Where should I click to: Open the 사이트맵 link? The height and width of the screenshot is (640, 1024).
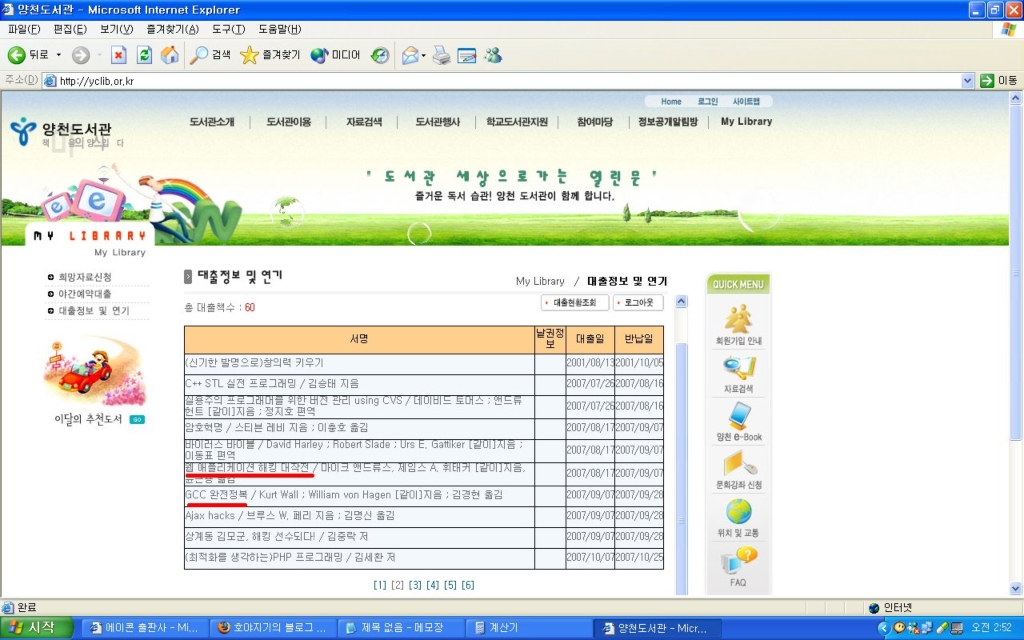(746, 101)
